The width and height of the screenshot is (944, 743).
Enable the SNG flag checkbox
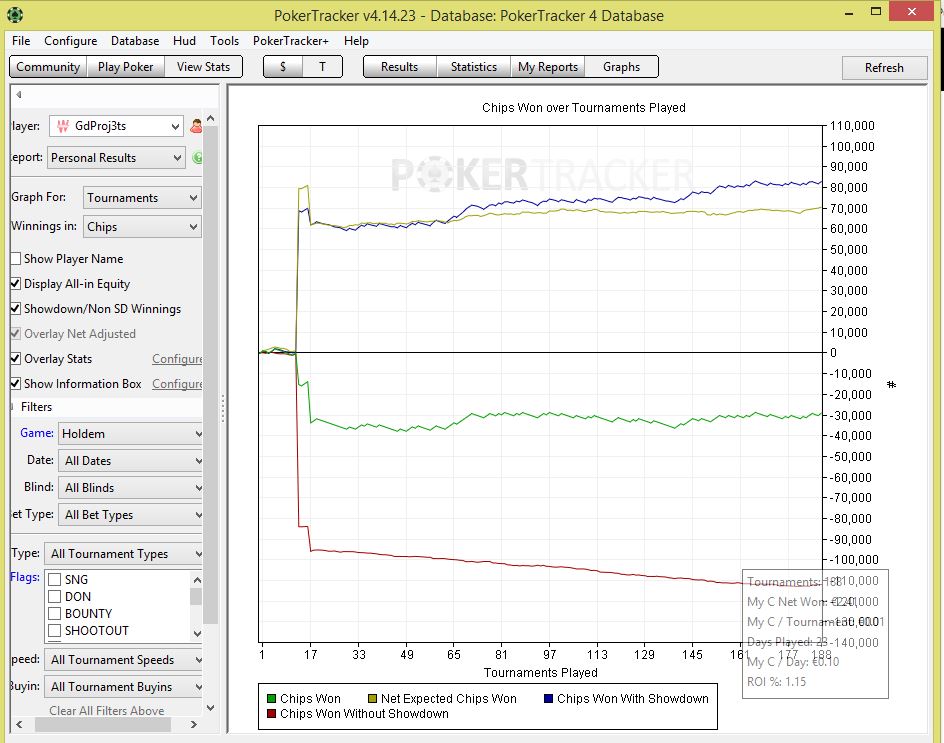(55, 579)
